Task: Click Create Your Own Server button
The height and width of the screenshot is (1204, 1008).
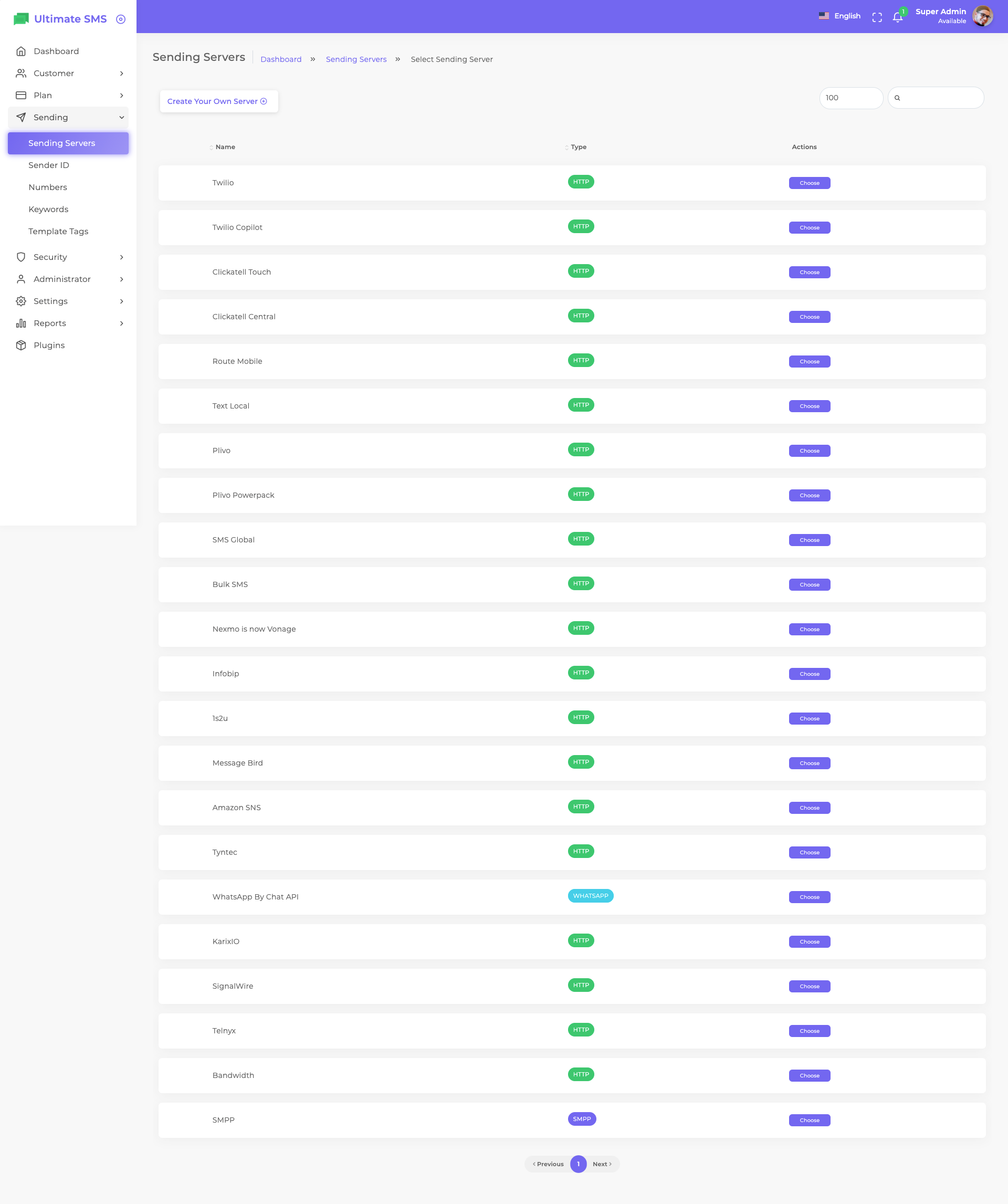Action: point(219,101)
